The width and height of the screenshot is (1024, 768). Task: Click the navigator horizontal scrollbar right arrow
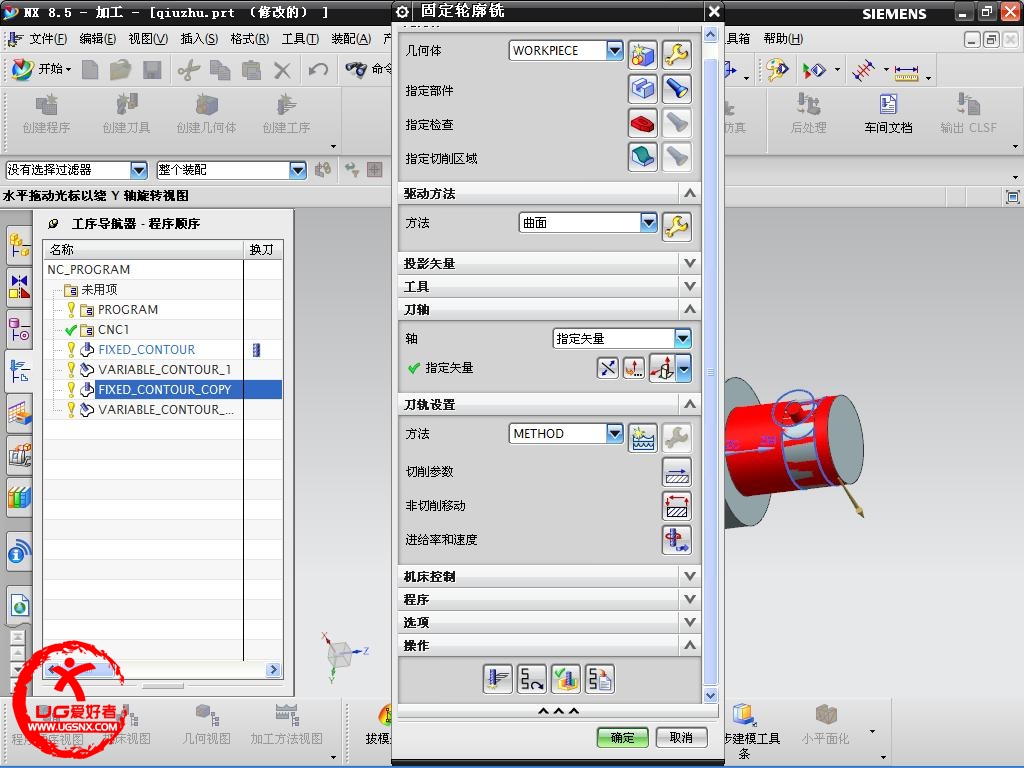[x=274, y=669]
